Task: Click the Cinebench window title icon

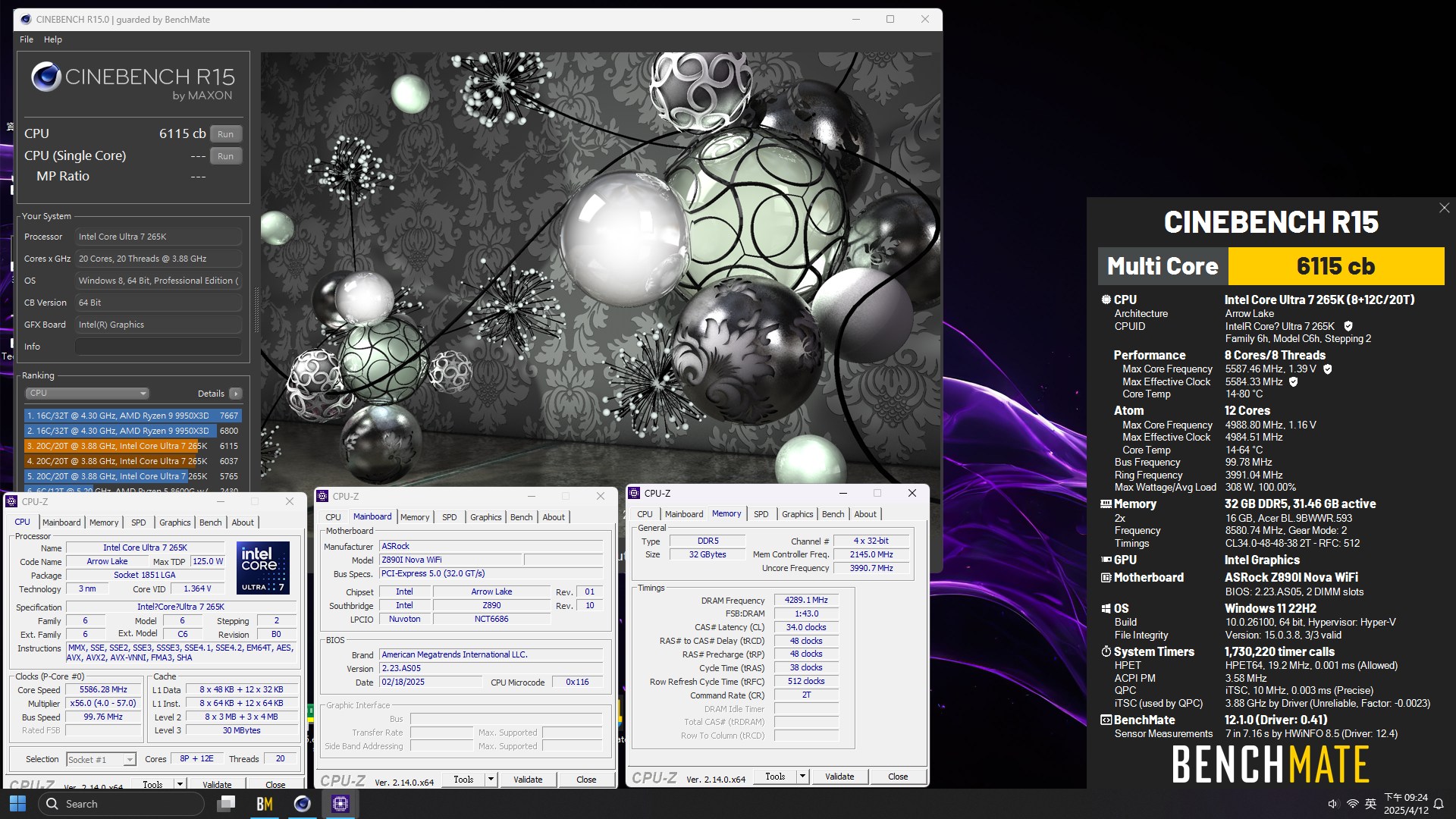Action: (x=25, y=20)
